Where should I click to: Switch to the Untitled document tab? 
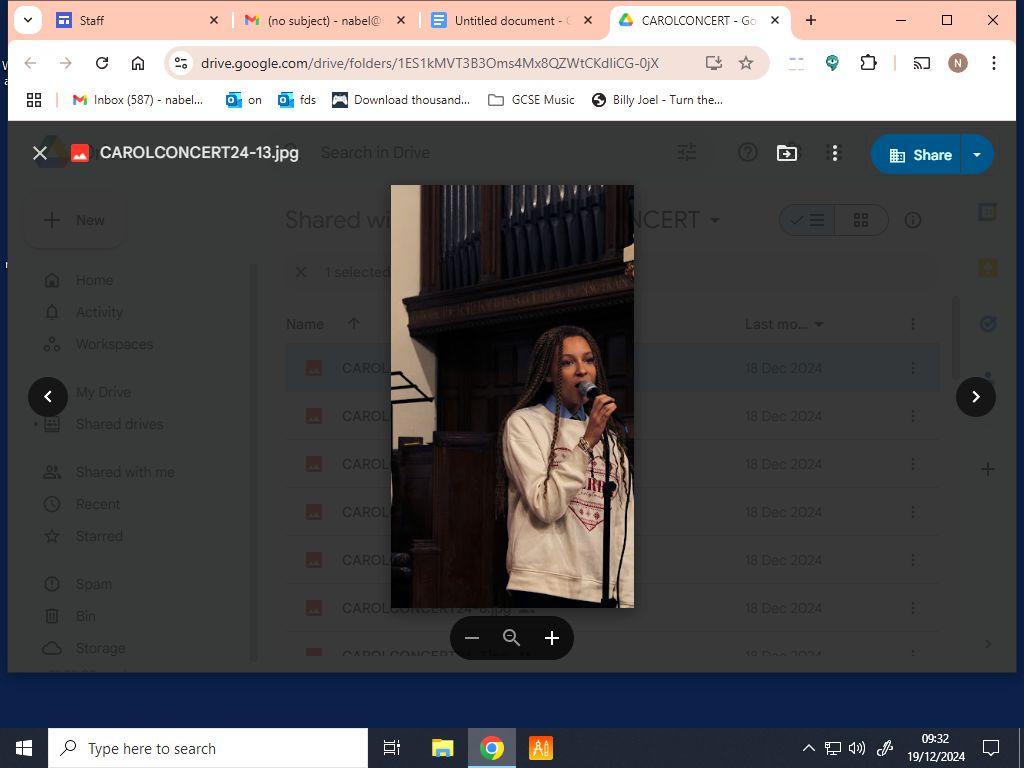511,21
